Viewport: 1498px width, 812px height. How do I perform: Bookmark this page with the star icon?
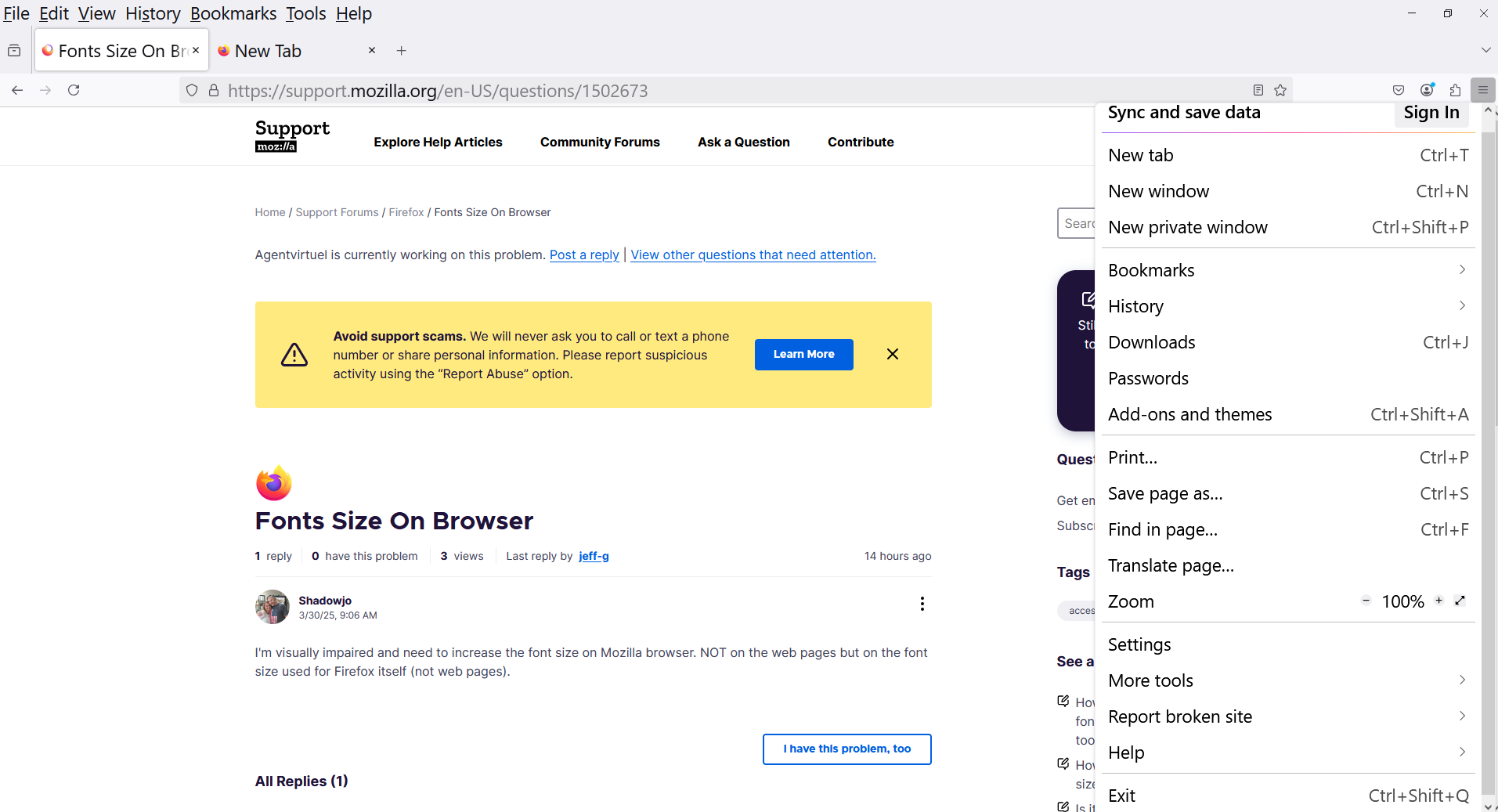(1280, 90)
